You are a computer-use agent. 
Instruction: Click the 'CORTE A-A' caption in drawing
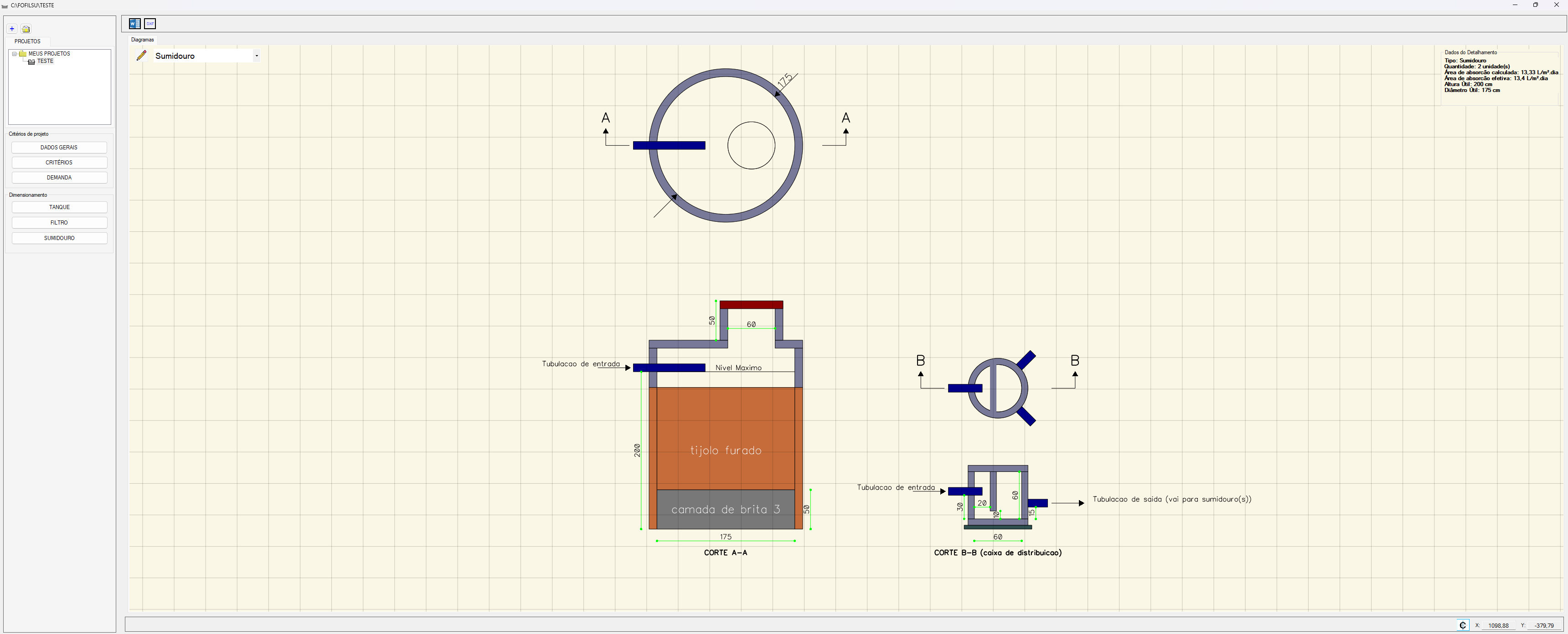point(726,552)
